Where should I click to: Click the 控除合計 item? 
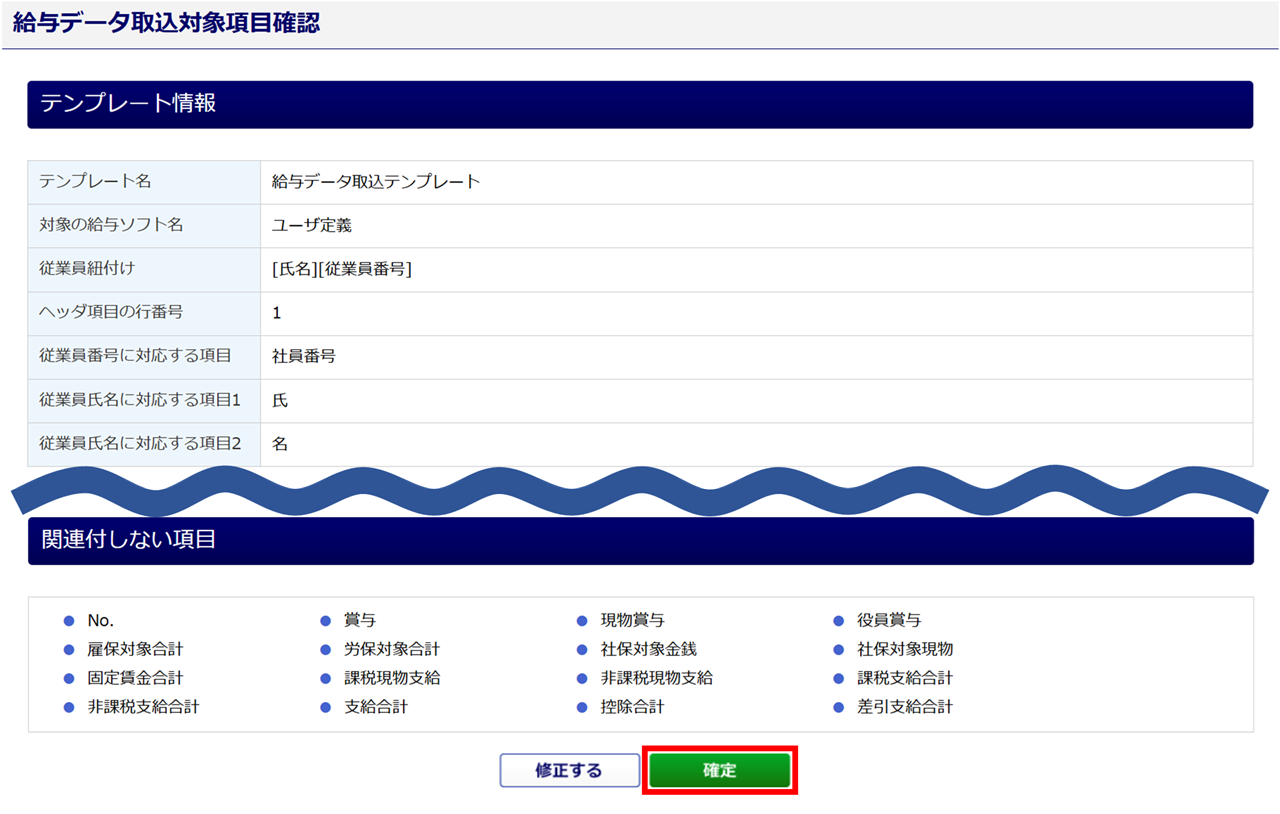pos(632,707)
